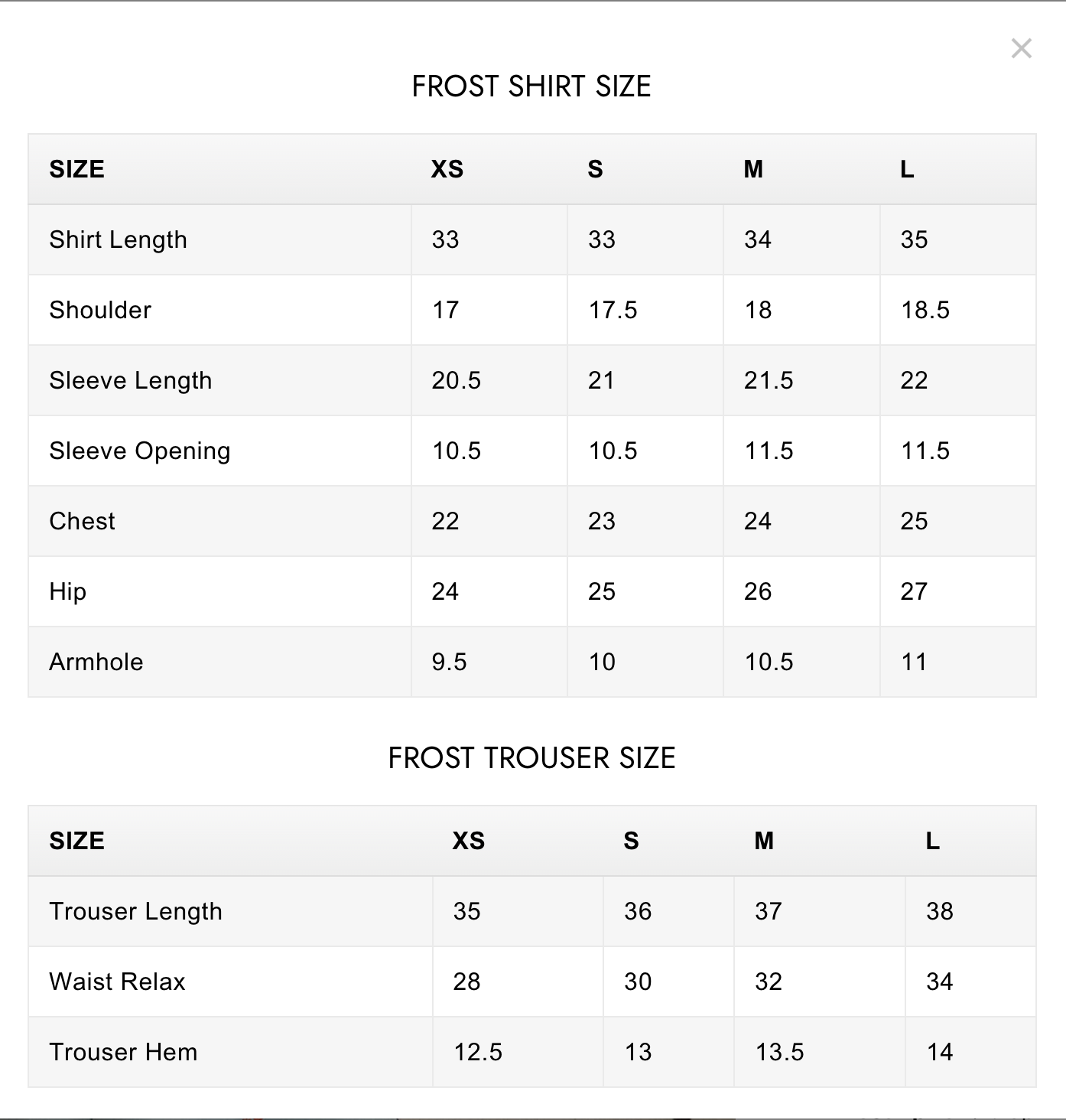Screen dimensions: 1066x1120
Task: Select the Shoulder row label
Action: (x=100, y=310)
